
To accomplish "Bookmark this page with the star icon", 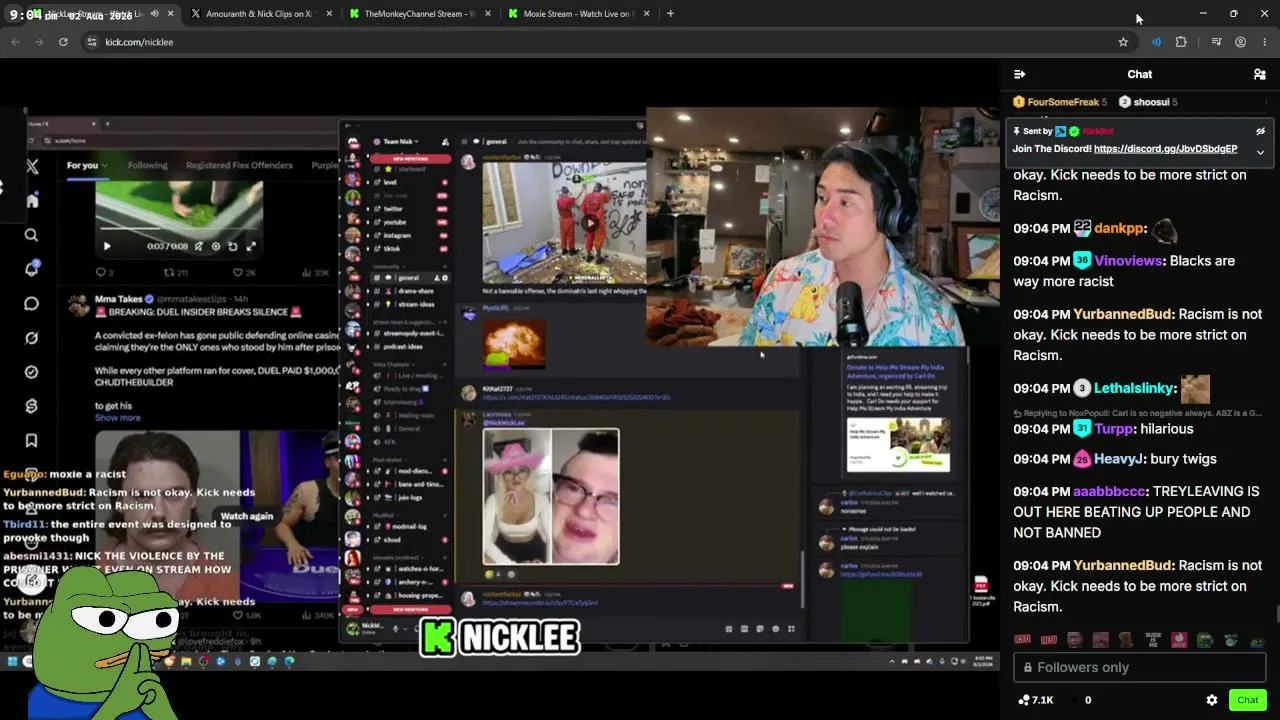I will pos(1123,42).
